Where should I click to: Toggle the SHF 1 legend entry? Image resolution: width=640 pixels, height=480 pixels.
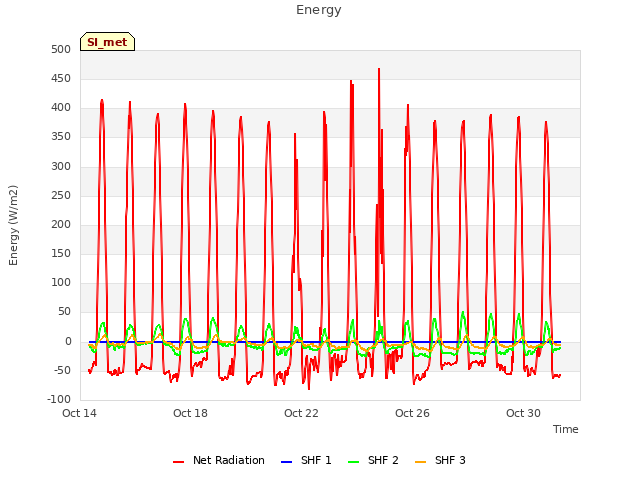coord(306,460)
